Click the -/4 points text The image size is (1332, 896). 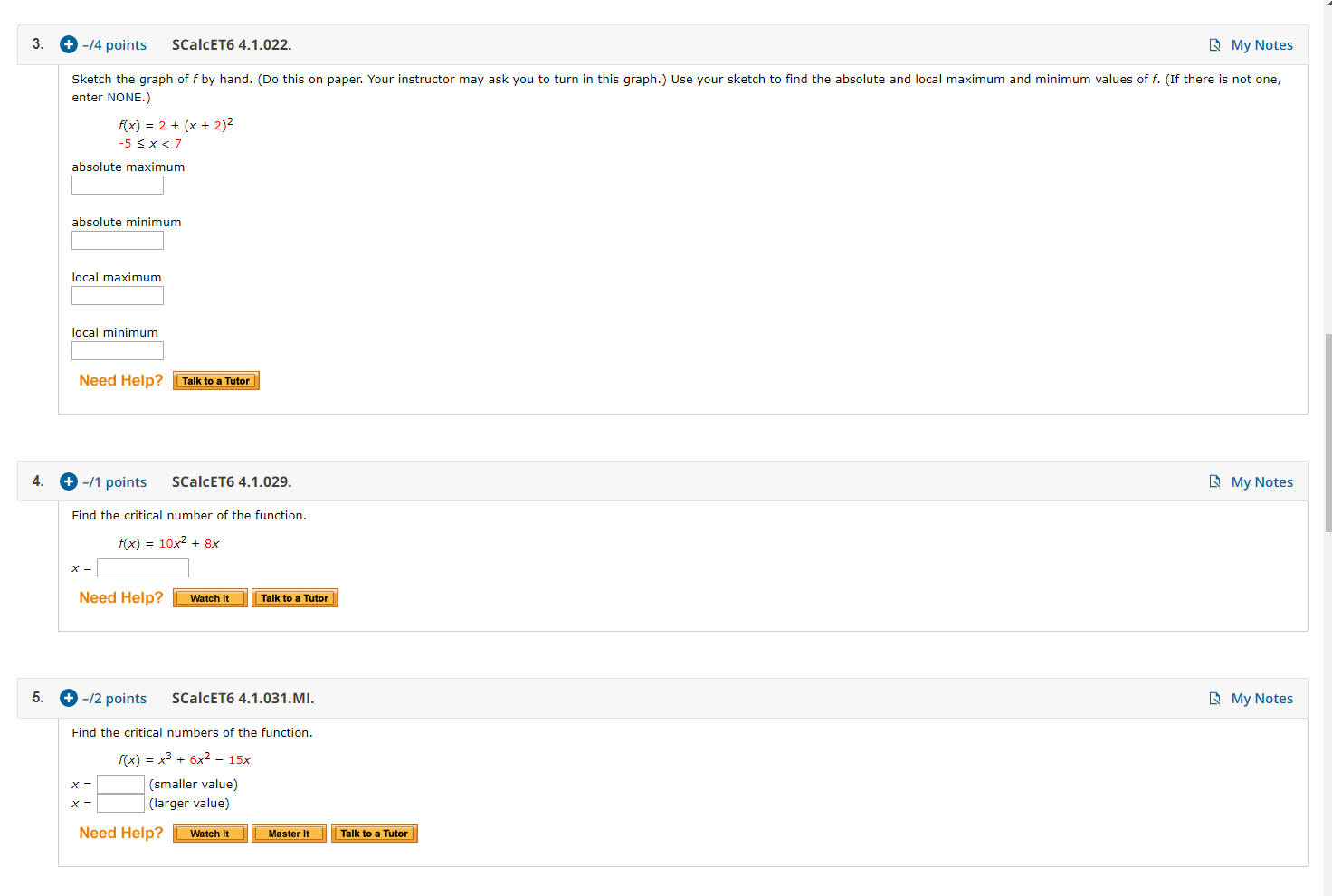[114, 45]
